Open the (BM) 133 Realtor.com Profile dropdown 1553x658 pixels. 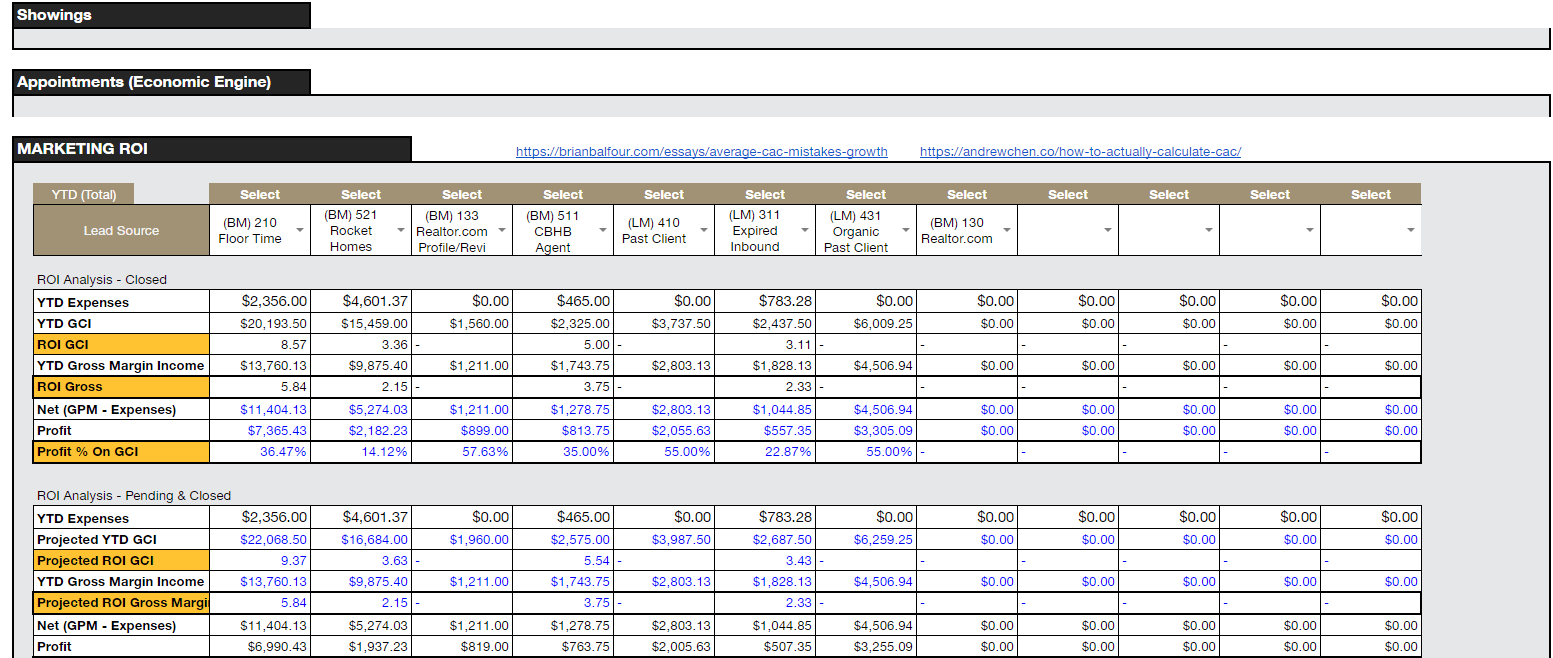coord(502,229)
